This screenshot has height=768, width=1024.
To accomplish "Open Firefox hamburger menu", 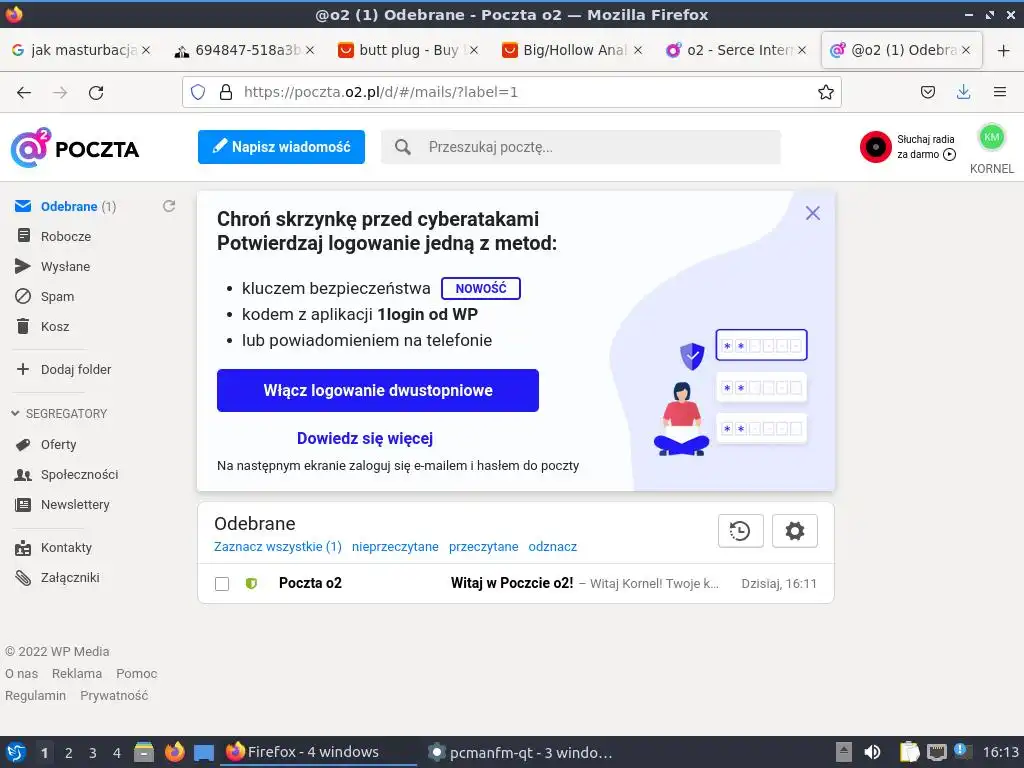I will [x=1000, y=92].
